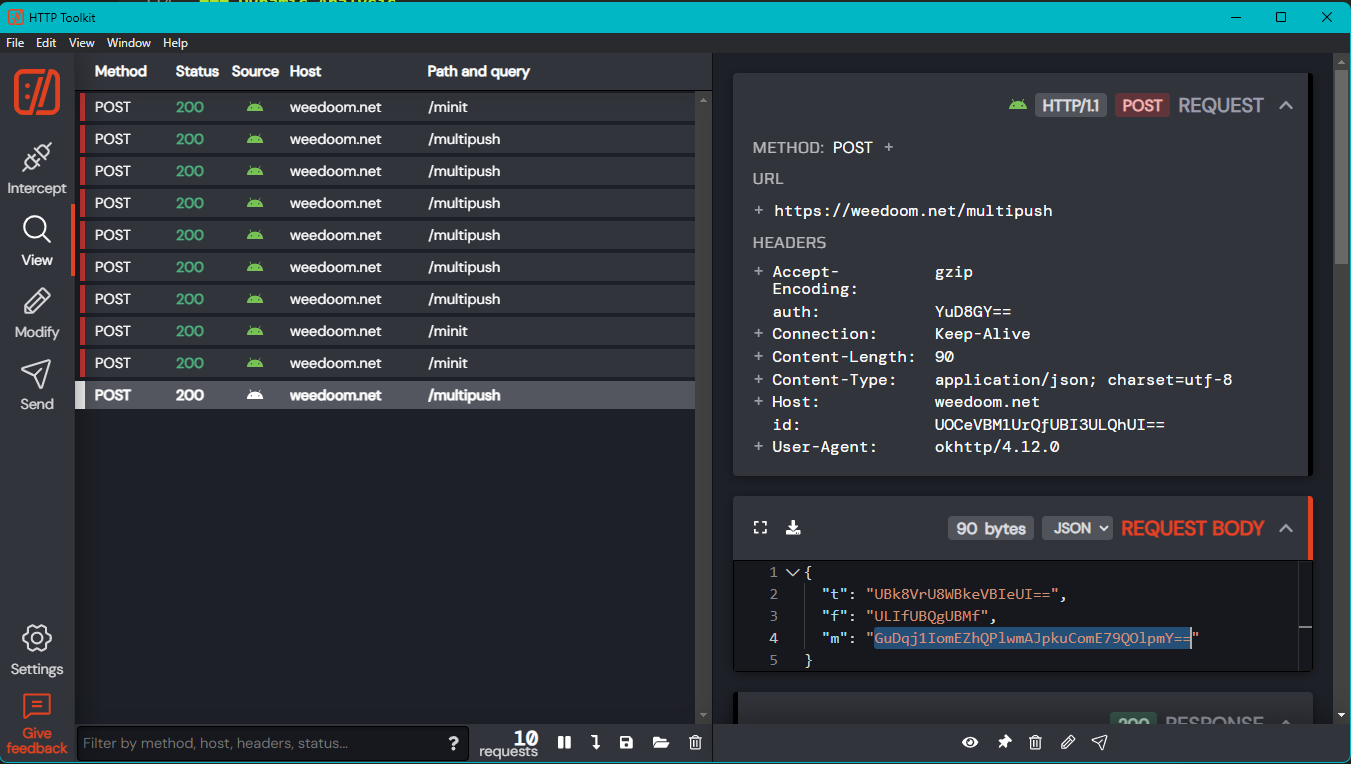Screen dimensions: 1351x764
Task: Open the JSON format dropdown
Action: click(1077, 528)
